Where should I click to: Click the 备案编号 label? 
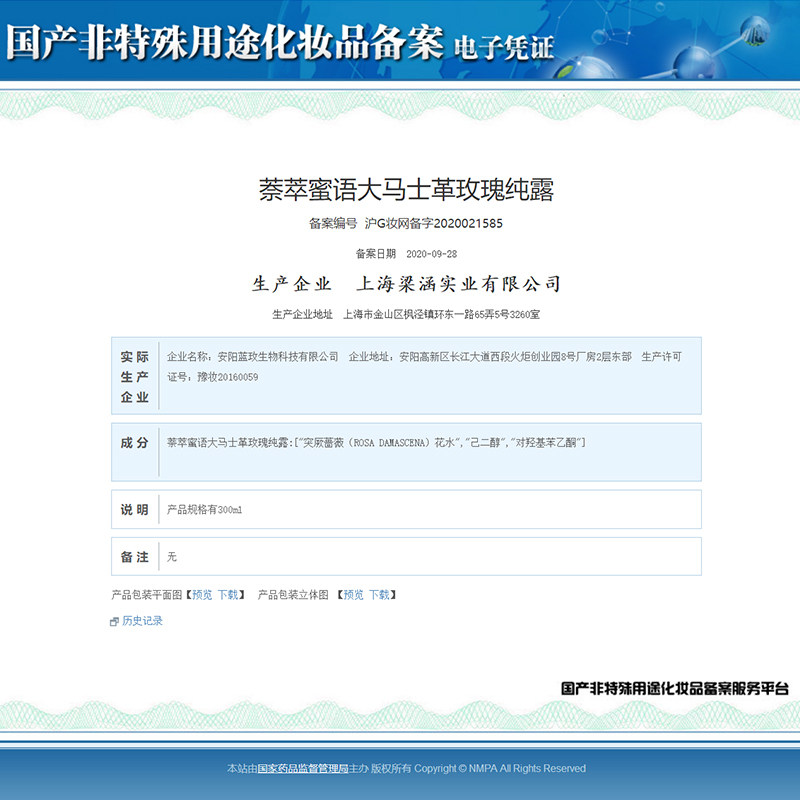(333, 223)
